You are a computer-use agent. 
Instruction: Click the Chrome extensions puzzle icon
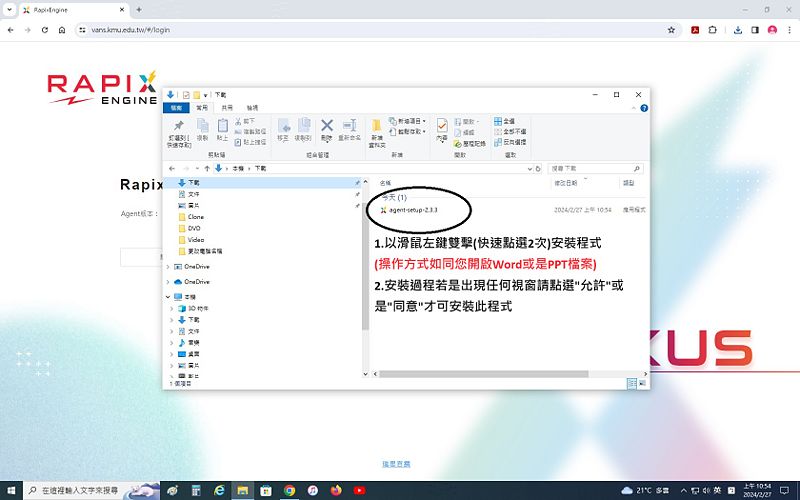coord(712,30)
